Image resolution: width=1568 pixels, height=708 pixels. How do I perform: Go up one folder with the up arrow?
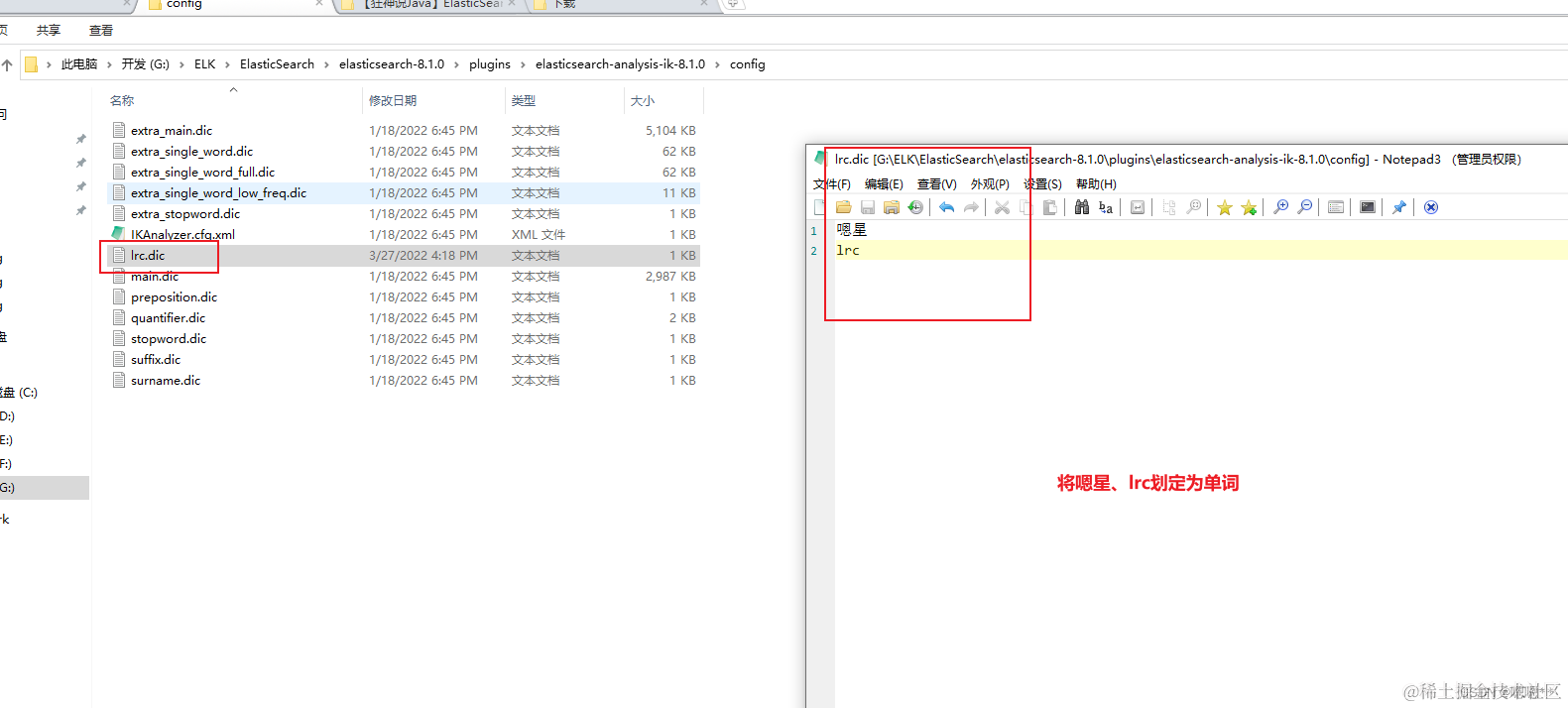7,64
